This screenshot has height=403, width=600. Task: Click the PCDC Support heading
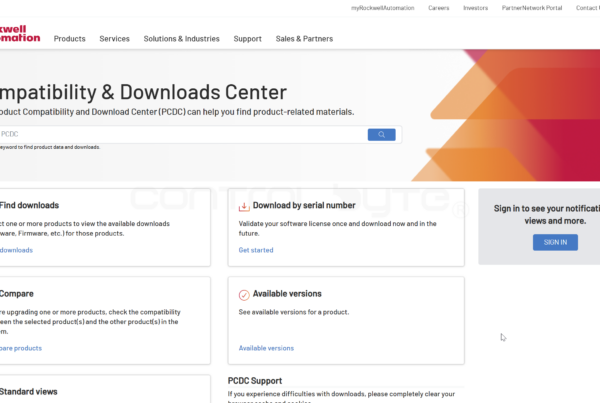(255, 381)
